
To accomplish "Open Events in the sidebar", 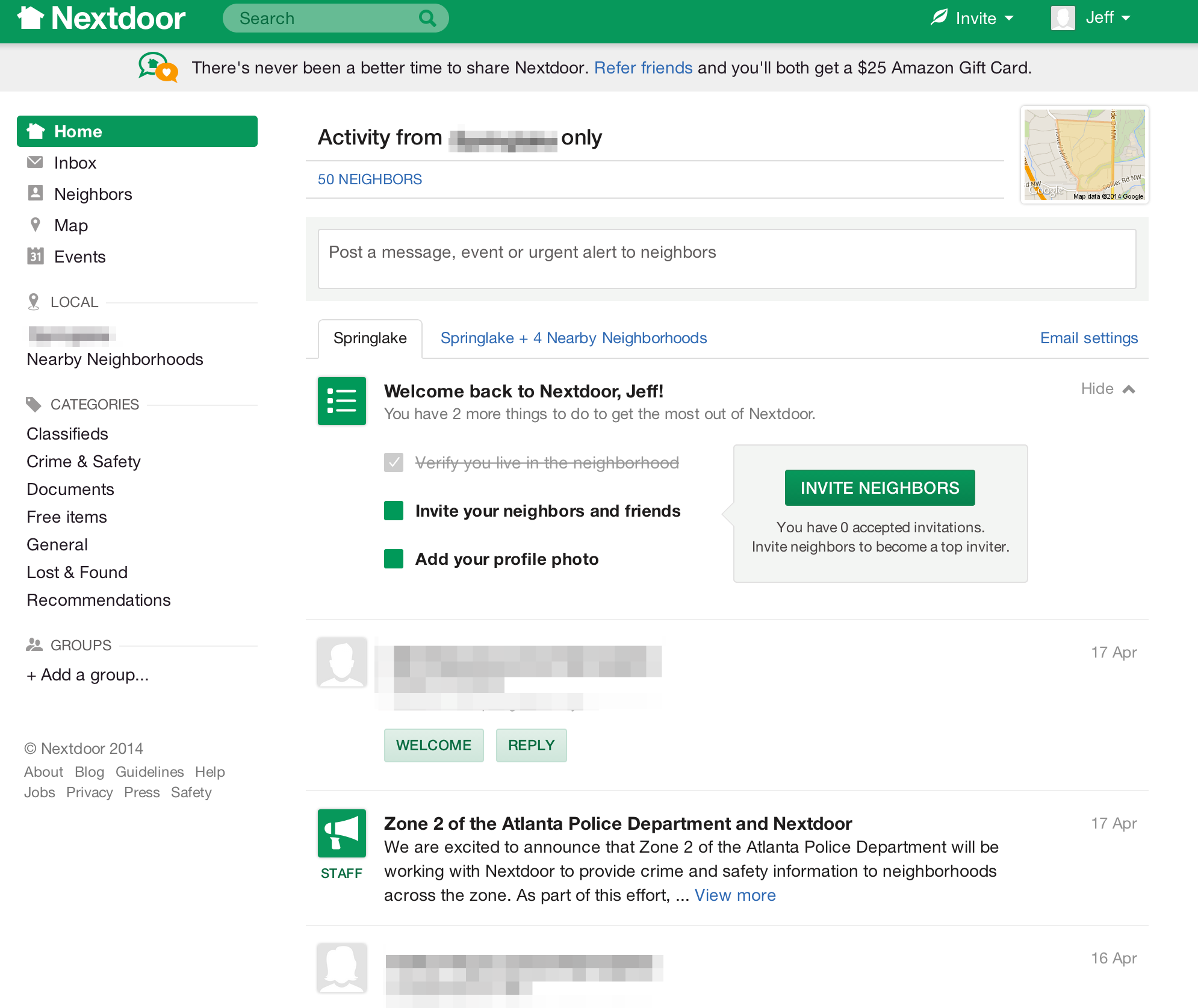I will [80, 257].
